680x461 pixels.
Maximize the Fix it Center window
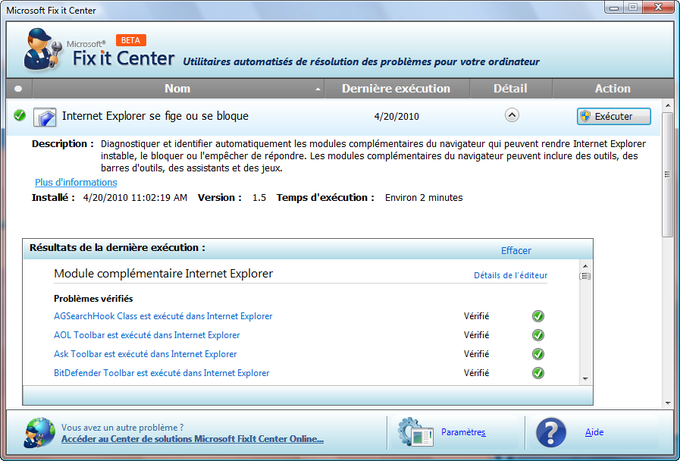point(633,7)
